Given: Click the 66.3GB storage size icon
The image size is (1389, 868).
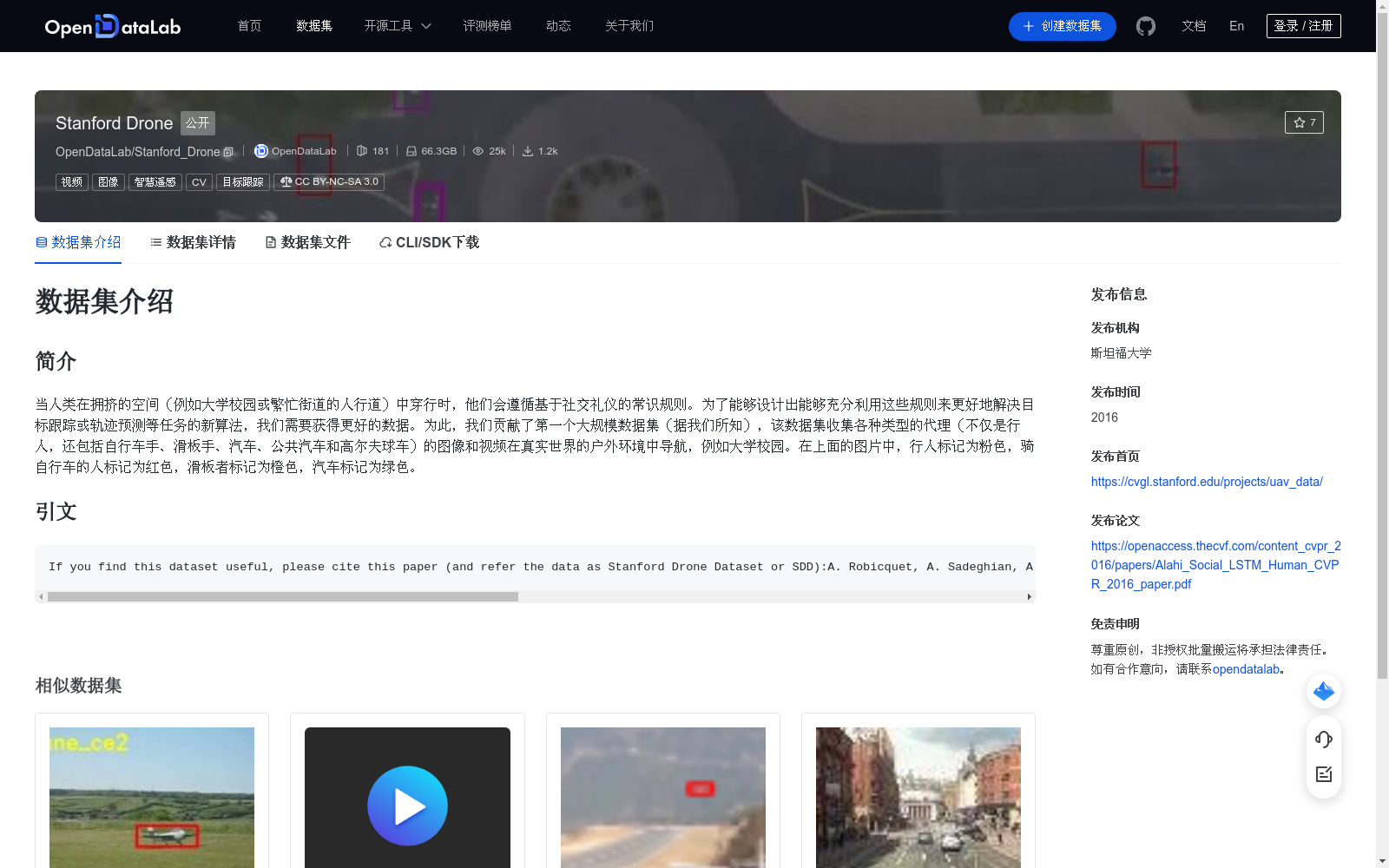Looking at the screenshot, I should pos(411,151).
